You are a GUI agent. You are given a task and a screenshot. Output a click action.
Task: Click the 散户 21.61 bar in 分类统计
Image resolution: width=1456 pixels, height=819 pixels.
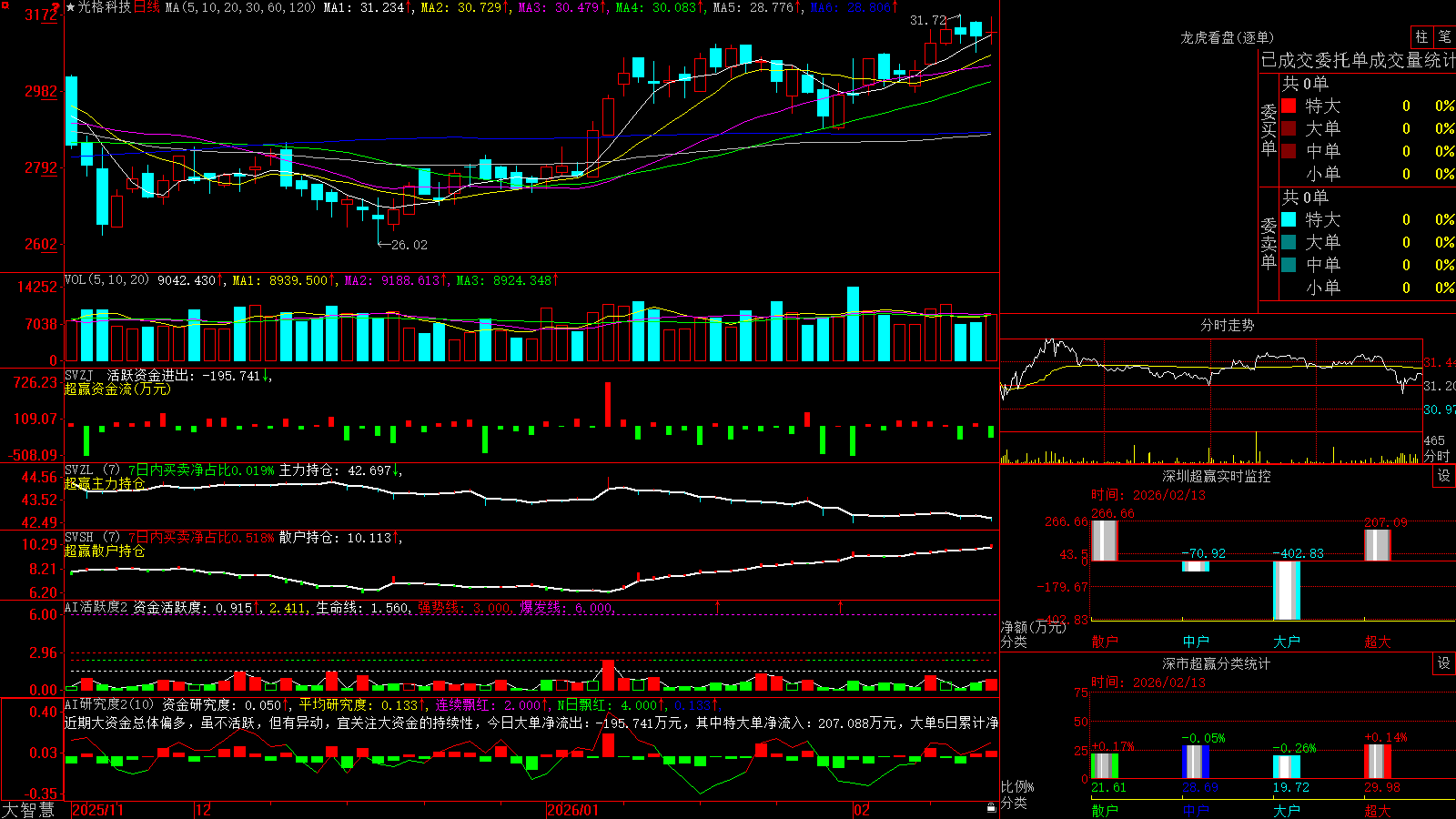[1104, 765]
